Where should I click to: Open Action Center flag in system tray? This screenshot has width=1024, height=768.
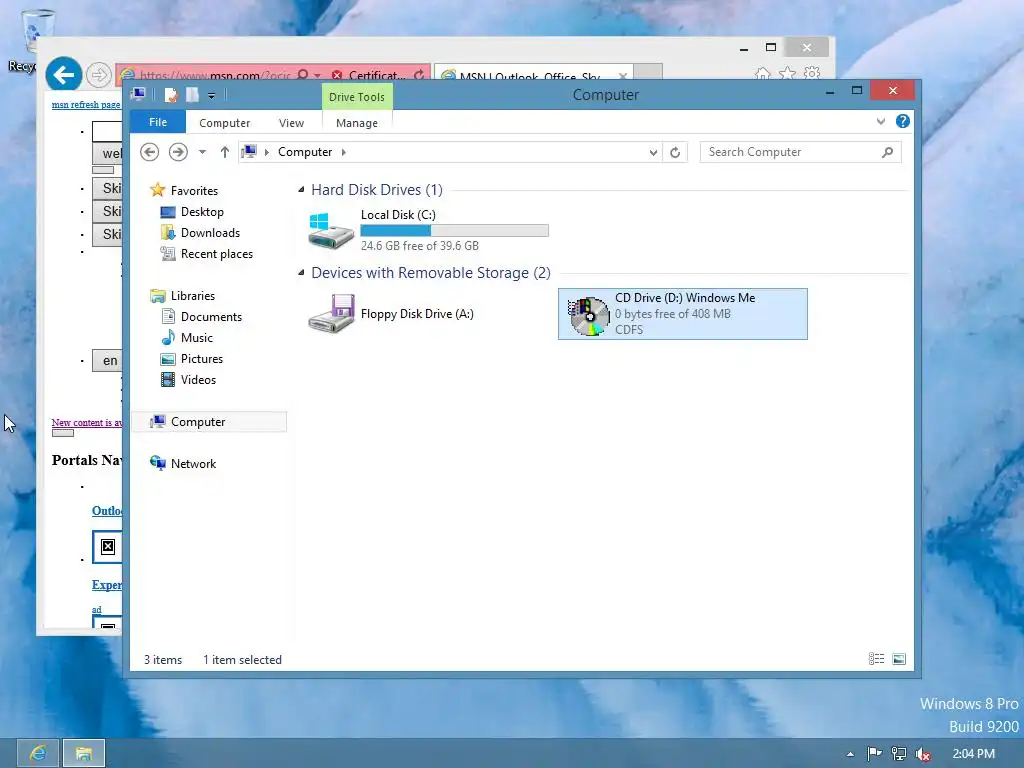click(874, 754)
